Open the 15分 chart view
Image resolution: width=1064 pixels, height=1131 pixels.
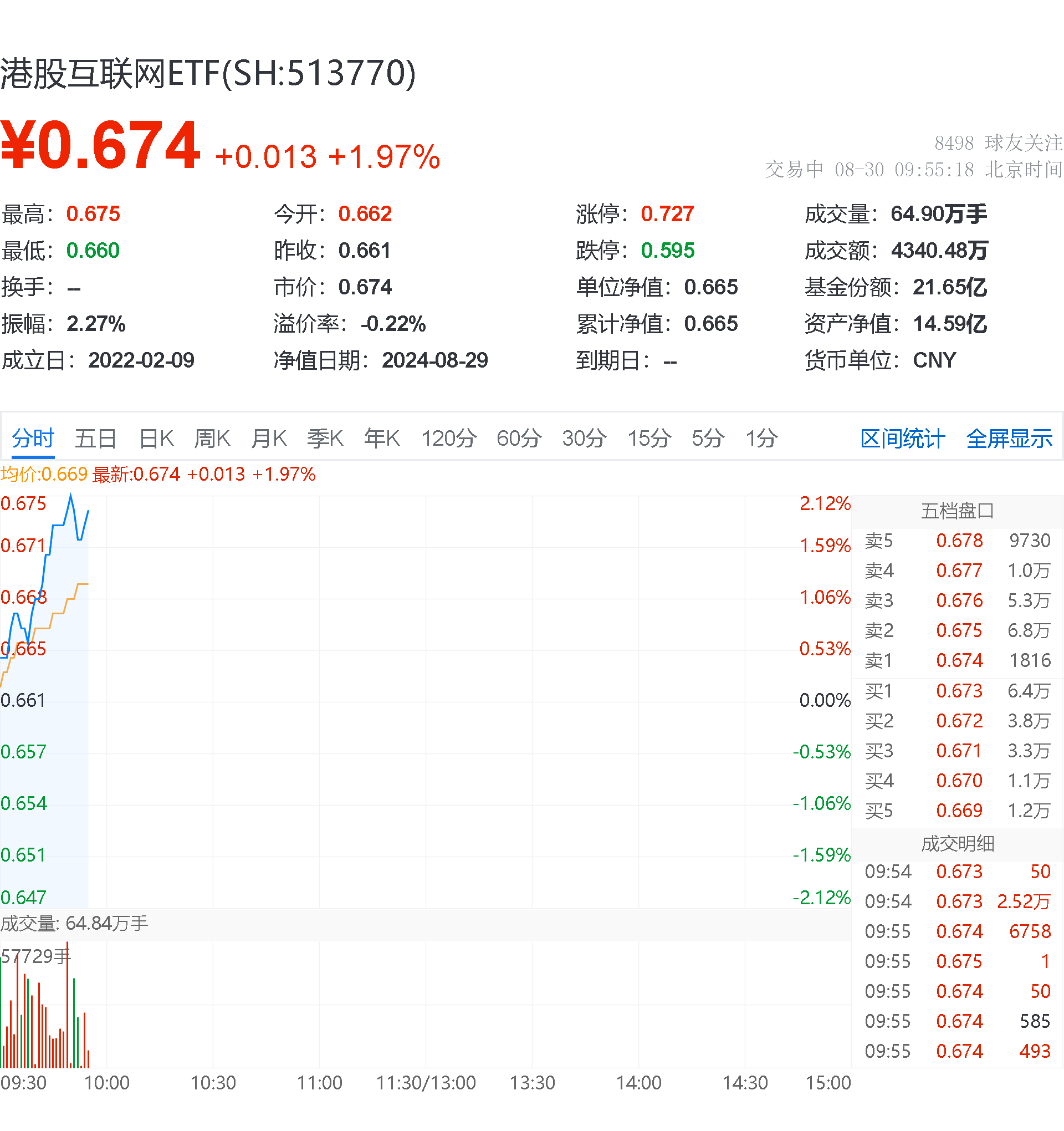648,439
